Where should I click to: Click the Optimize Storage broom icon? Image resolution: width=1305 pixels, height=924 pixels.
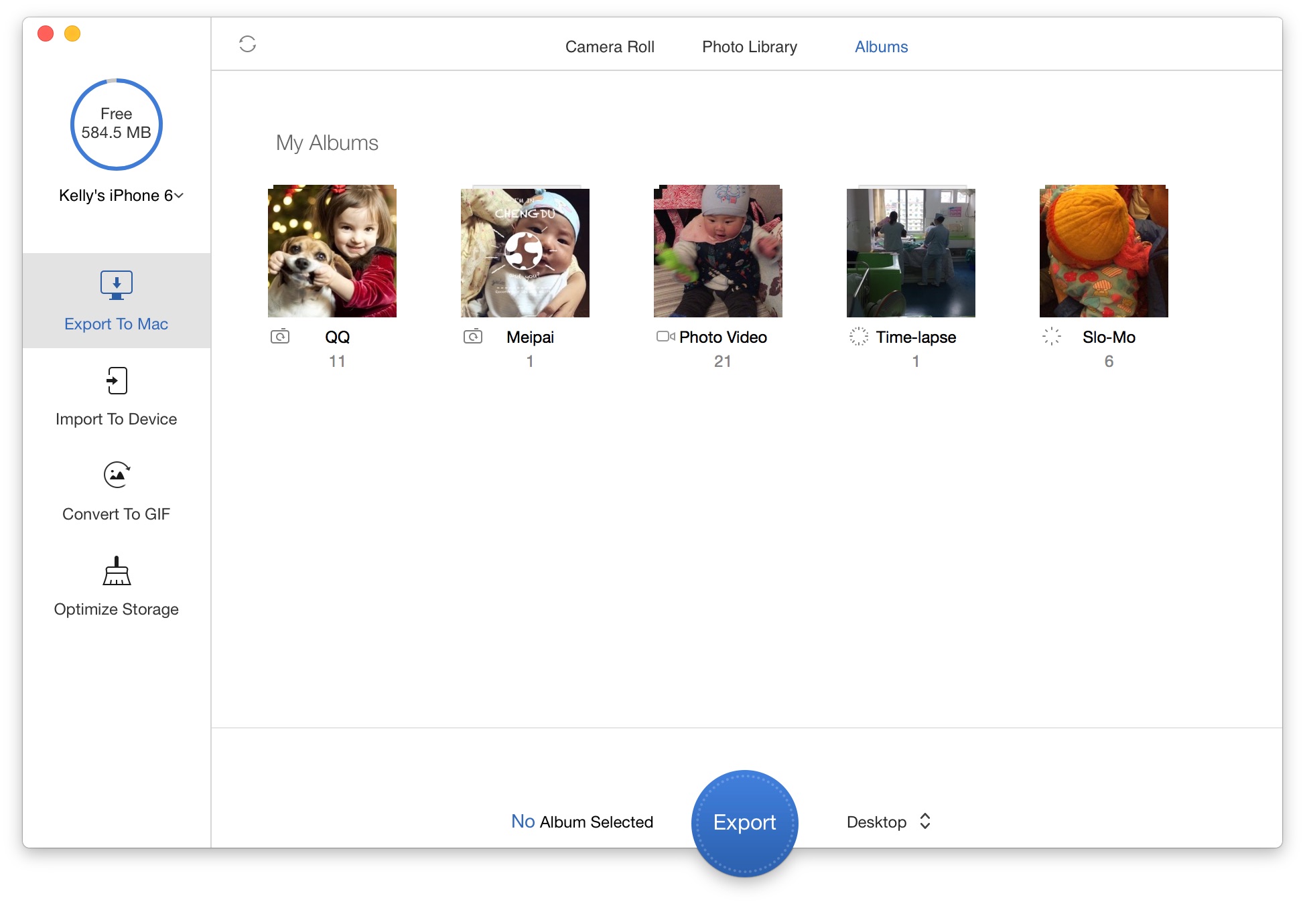[x=117, y=571]
